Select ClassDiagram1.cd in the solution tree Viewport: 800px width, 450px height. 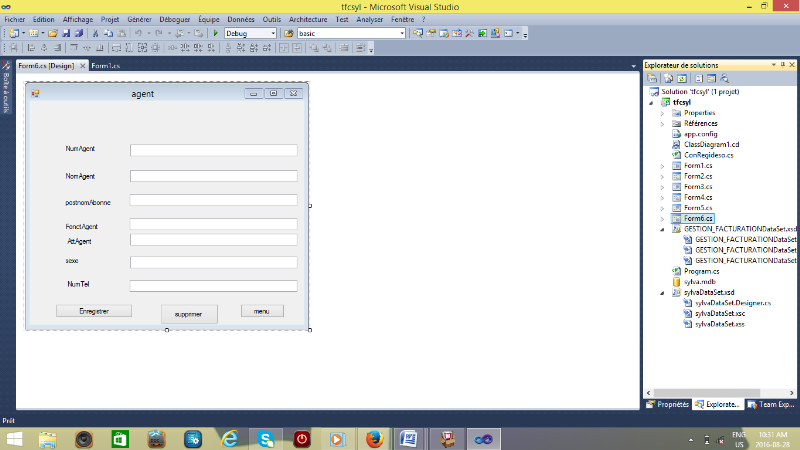pos(711,144)
